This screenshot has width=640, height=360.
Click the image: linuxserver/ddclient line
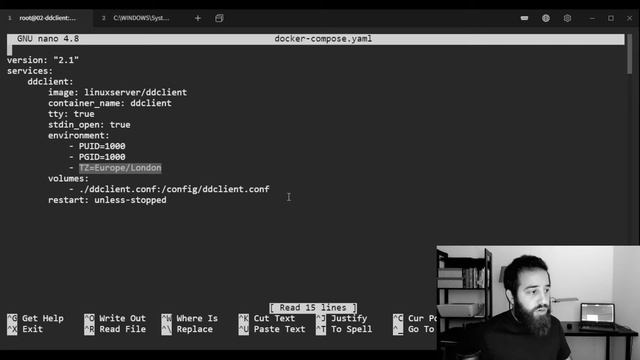(118, 92)
